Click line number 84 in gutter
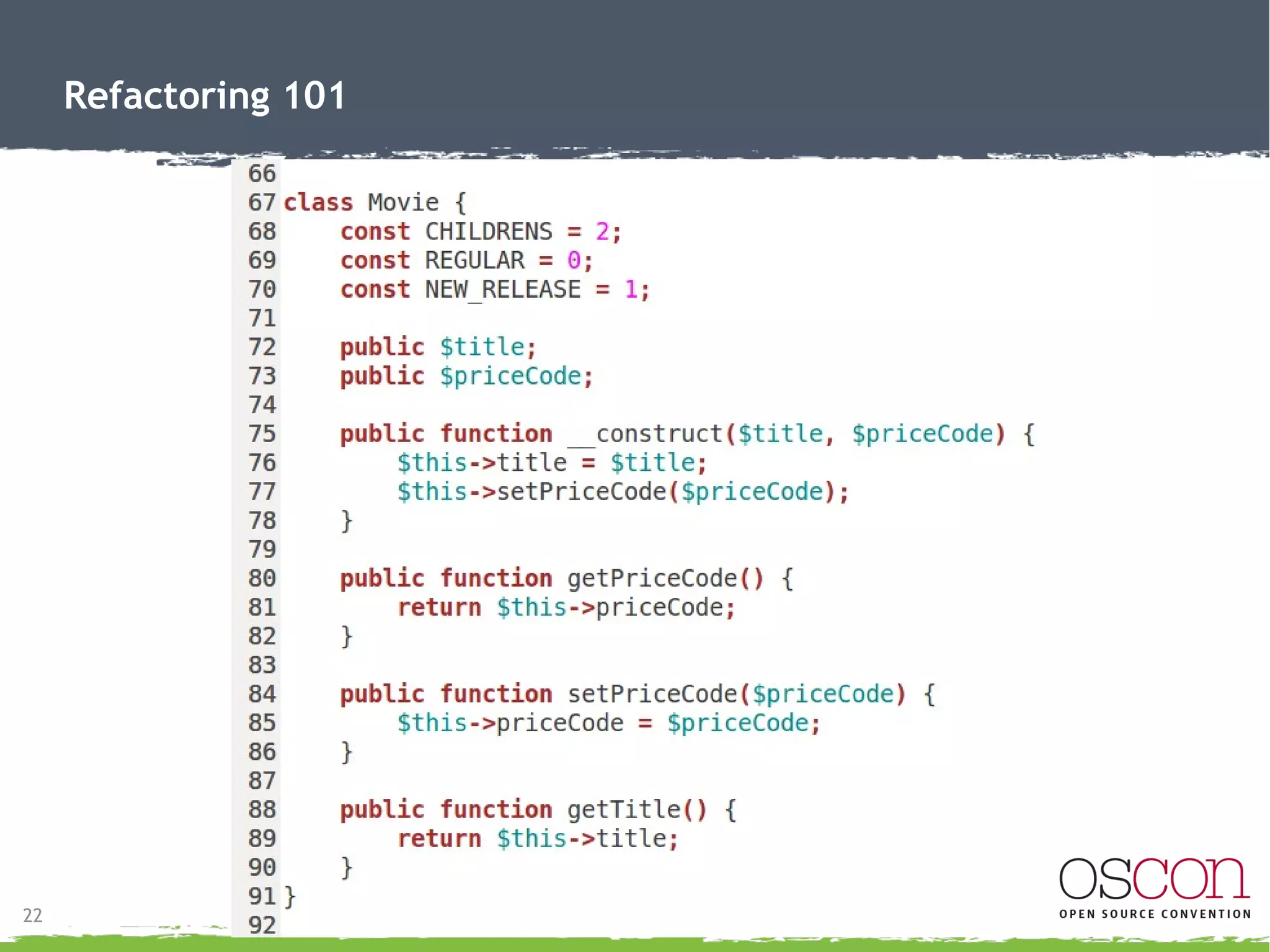Image resolution: width=1270 pixels, height=952 pixels. (x=262, y=694)
